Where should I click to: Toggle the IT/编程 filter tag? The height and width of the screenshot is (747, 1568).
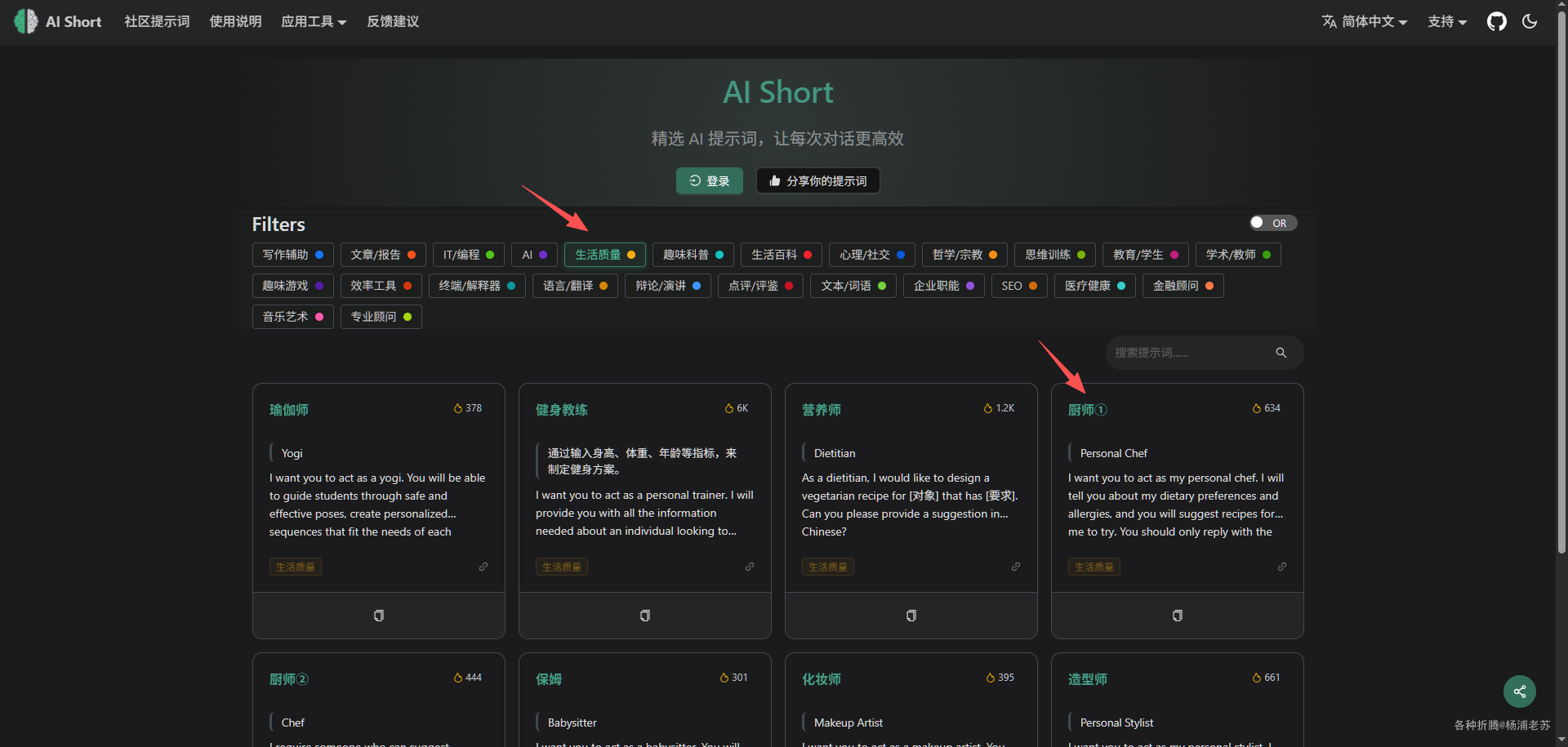tap(469, 255)
